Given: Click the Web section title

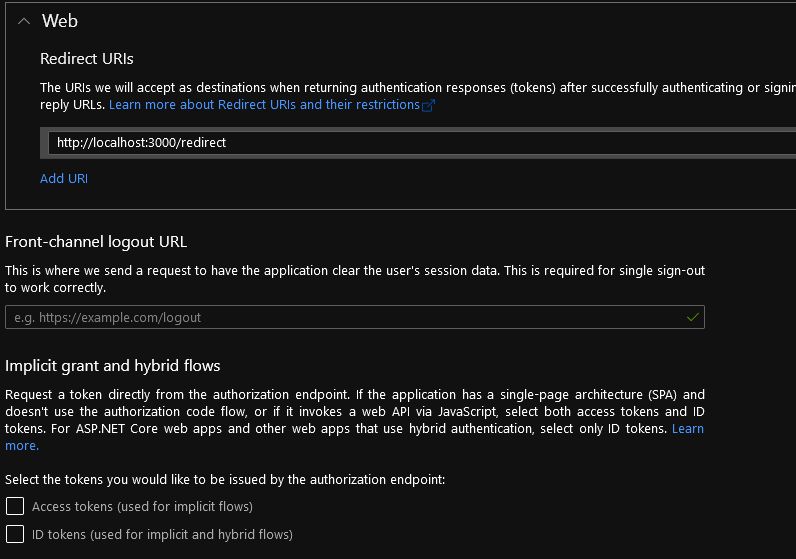Looking at the screenshot, I should (60, 21).
